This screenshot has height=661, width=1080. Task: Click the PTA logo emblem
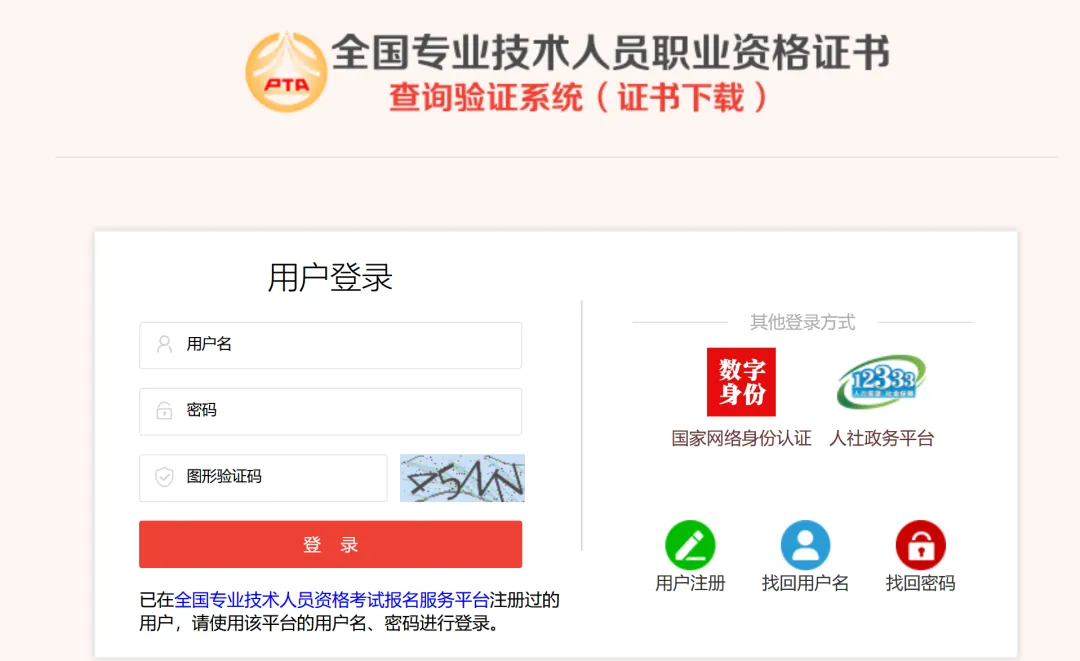click(x=286, y=72)
